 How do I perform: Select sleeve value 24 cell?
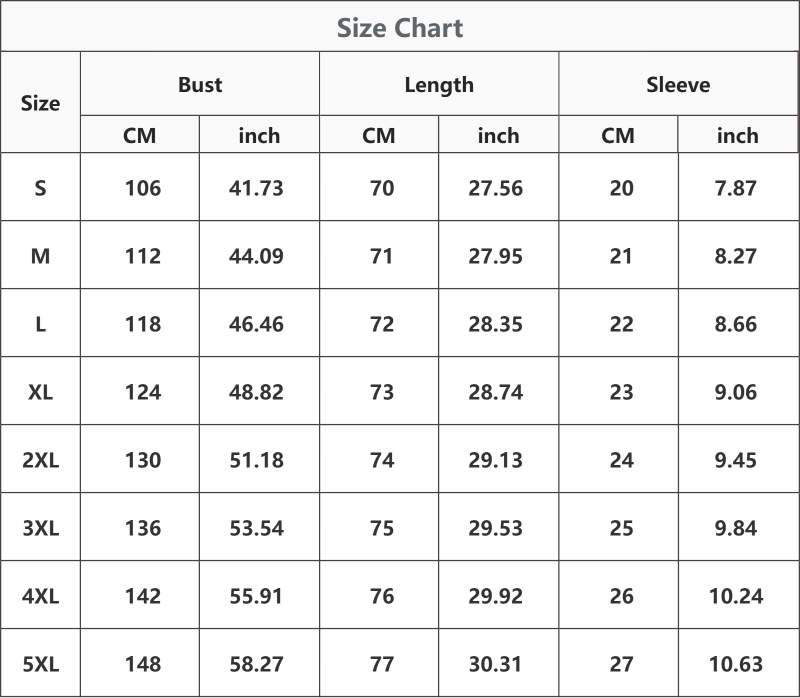(621, 460)
